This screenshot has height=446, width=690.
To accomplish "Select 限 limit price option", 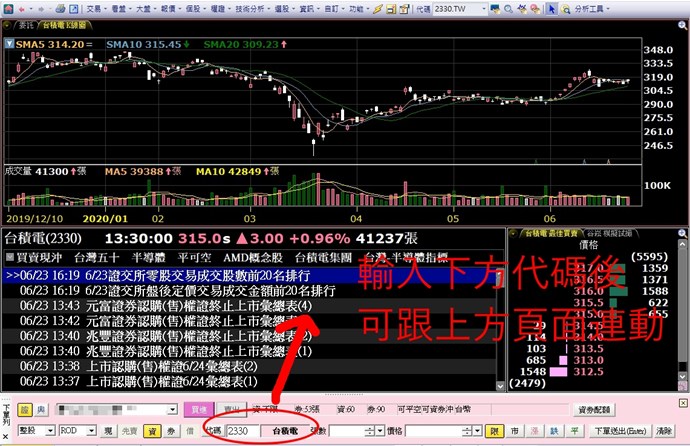I will pos(494,431).
